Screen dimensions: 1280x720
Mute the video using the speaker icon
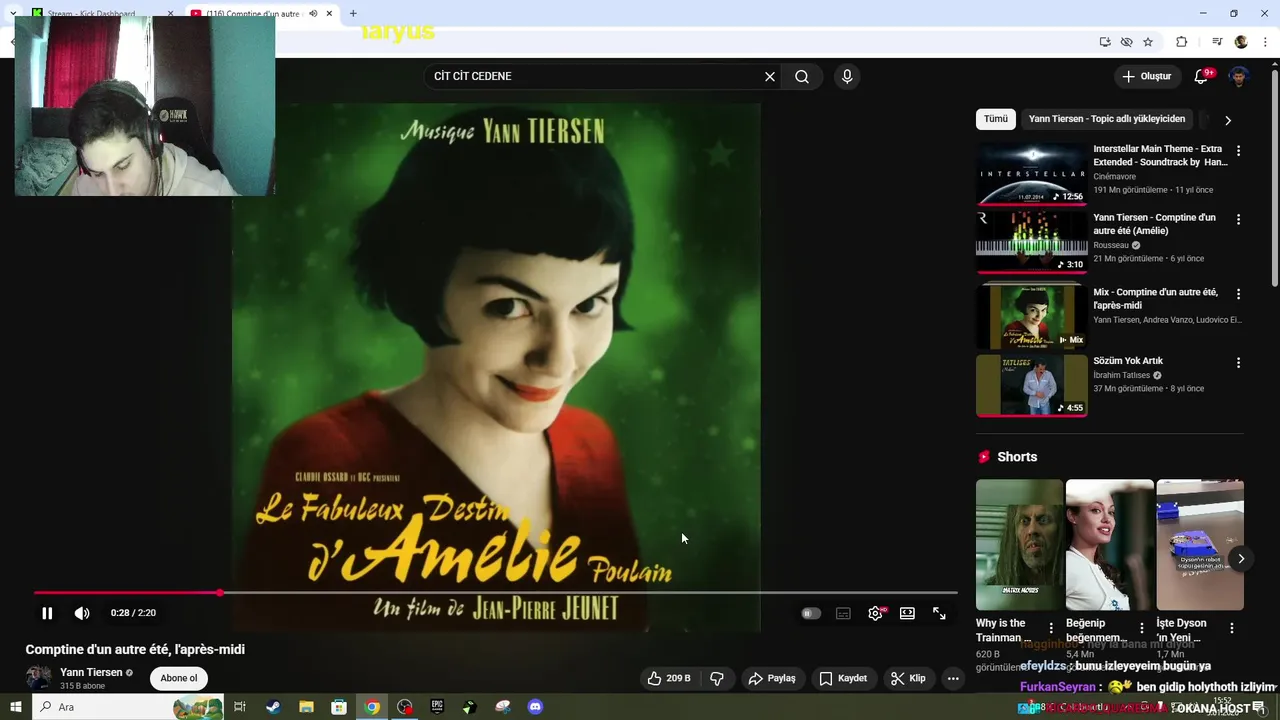82,613
